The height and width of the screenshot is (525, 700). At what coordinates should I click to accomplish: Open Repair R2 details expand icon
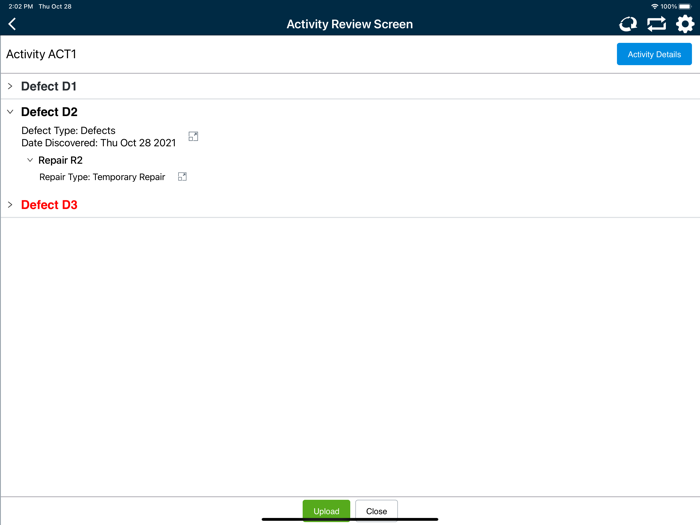182,177
